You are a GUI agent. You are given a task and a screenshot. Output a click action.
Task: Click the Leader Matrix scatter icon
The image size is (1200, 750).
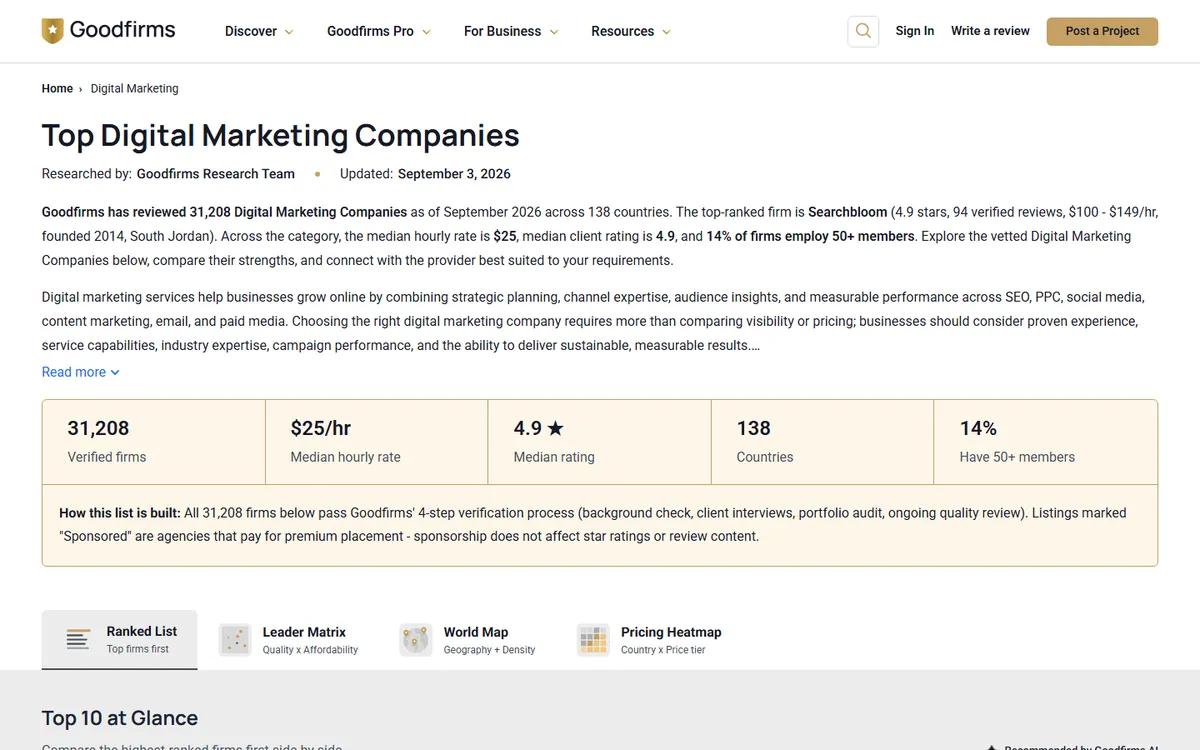tap(235, 640)
